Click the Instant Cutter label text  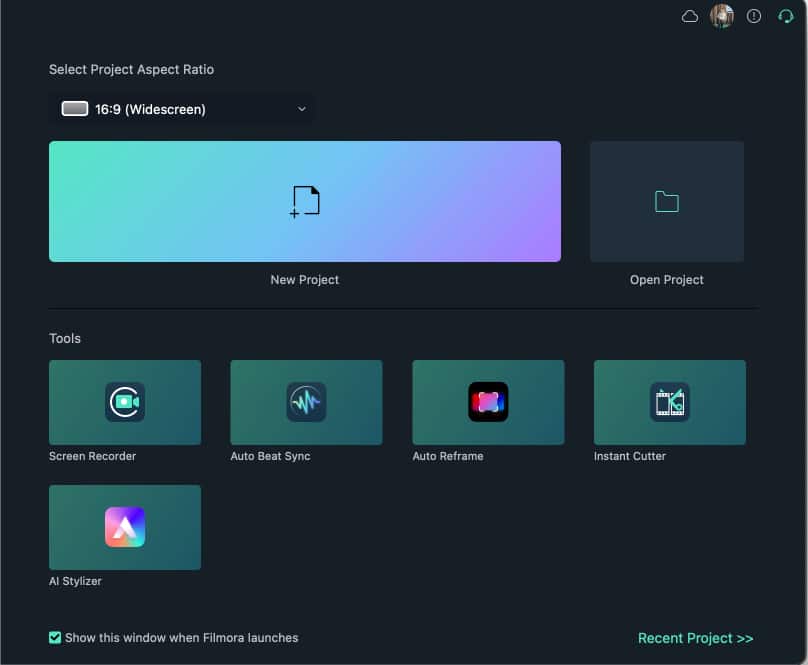(629, 456)
